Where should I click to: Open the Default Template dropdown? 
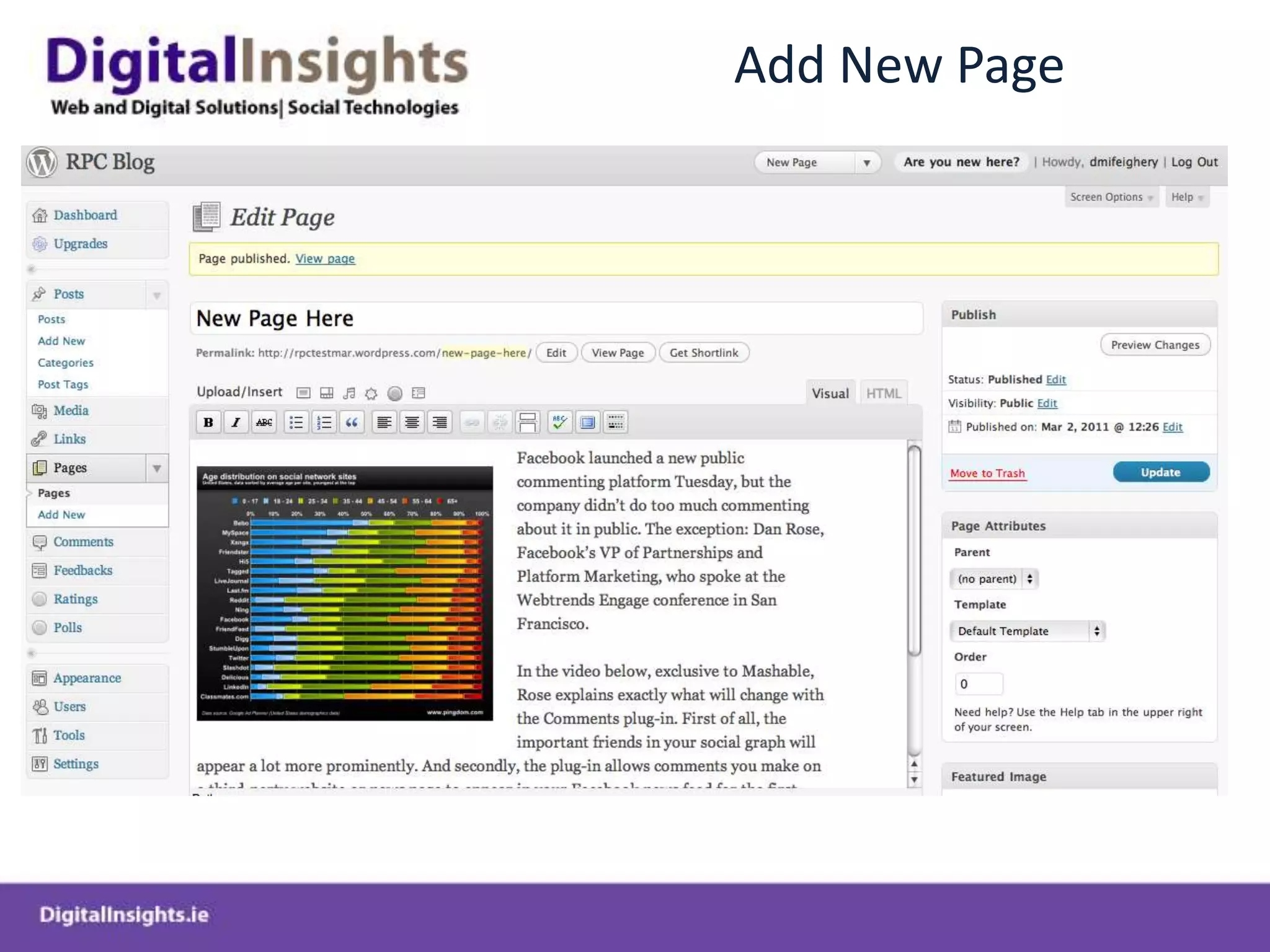(1027, 631)
